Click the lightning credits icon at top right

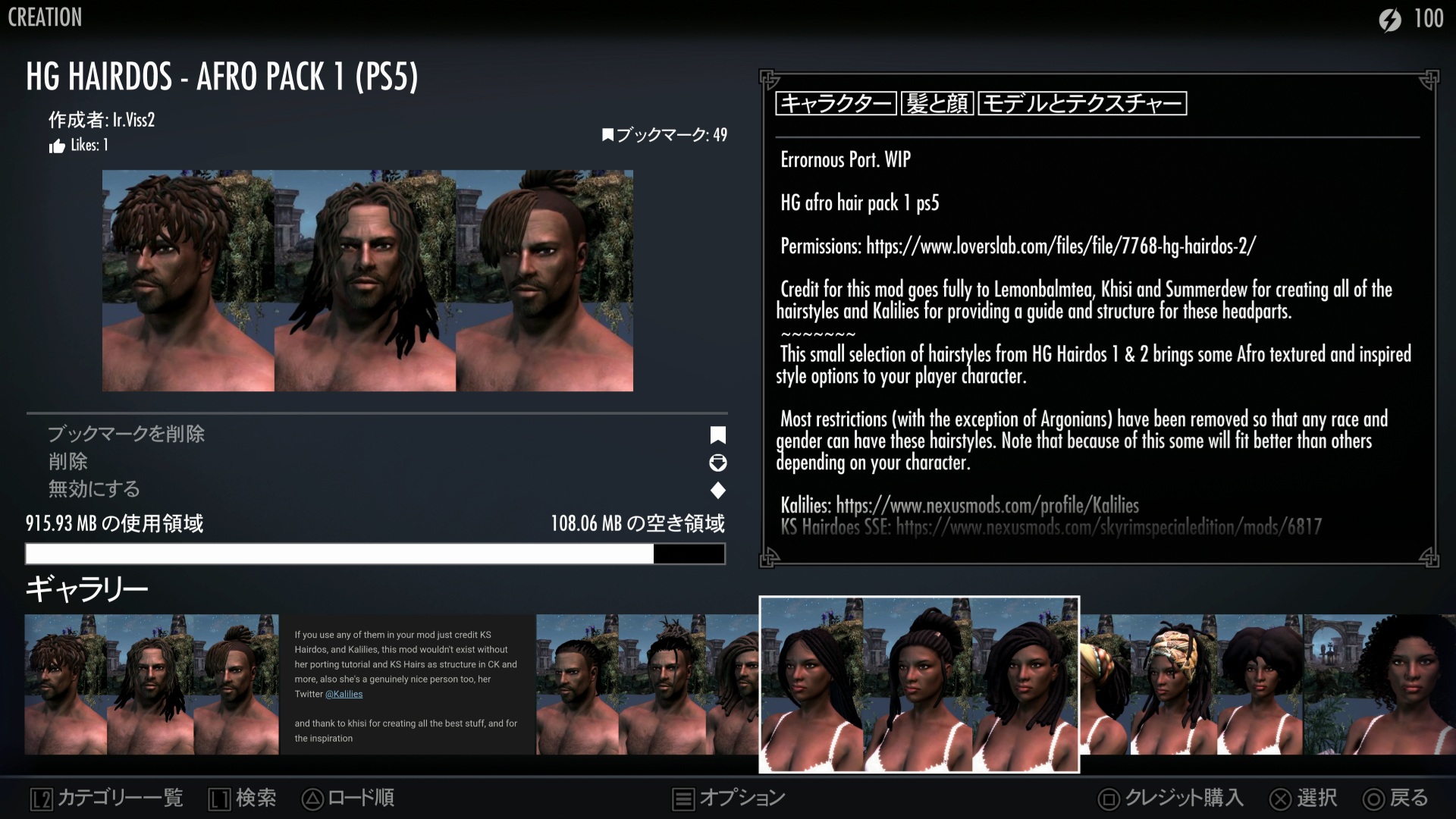tap(1390, 19)
